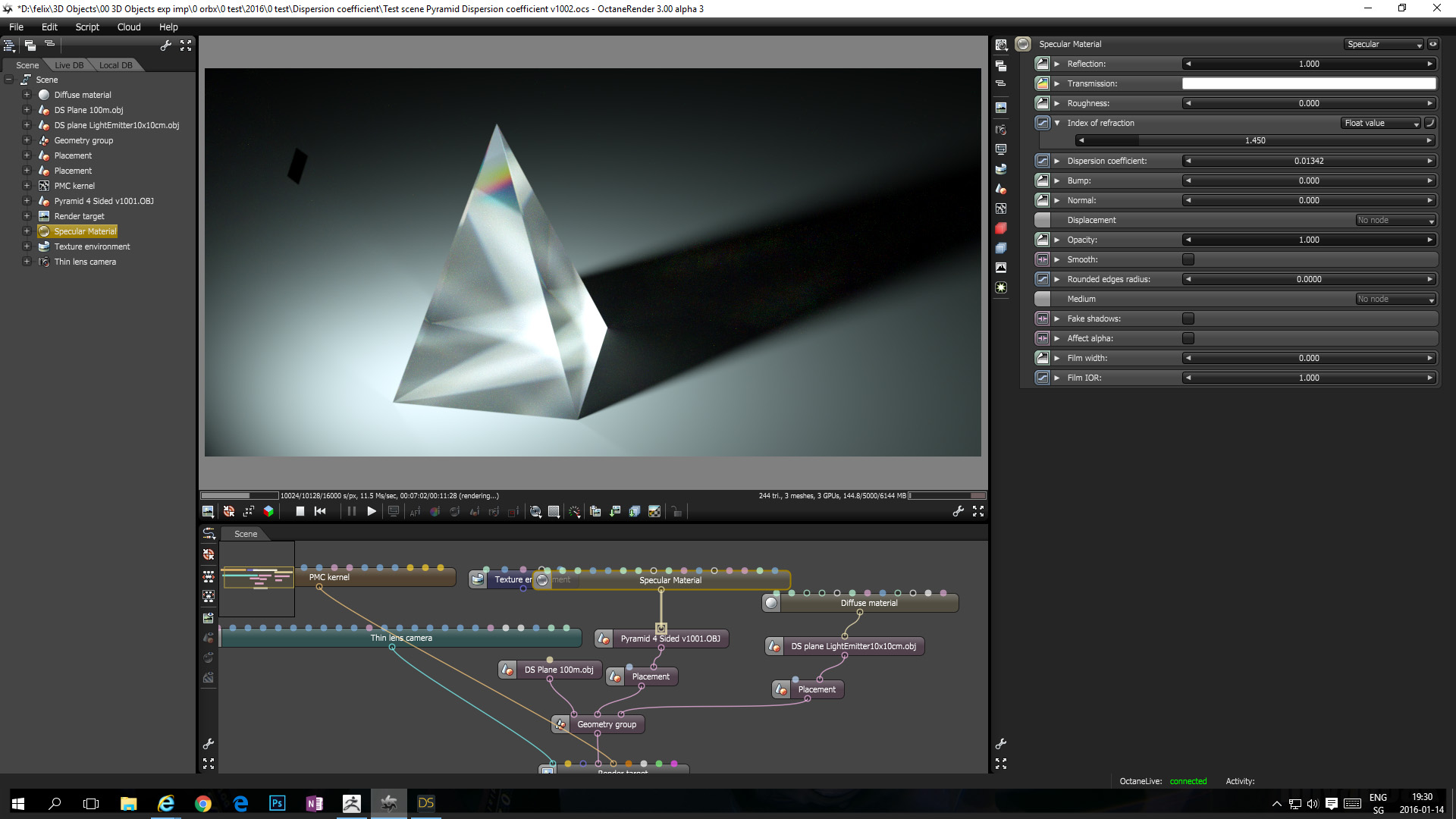The height and width of the screenshot is (819, 1456).
Task: Open the Script menu
Action: (87, 27)
